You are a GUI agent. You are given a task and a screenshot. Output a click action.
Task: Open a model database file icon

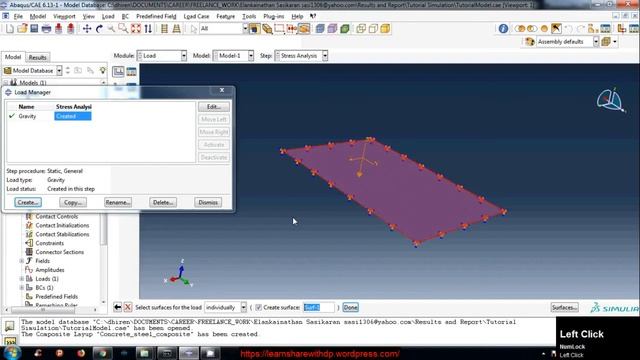[22, 29]
